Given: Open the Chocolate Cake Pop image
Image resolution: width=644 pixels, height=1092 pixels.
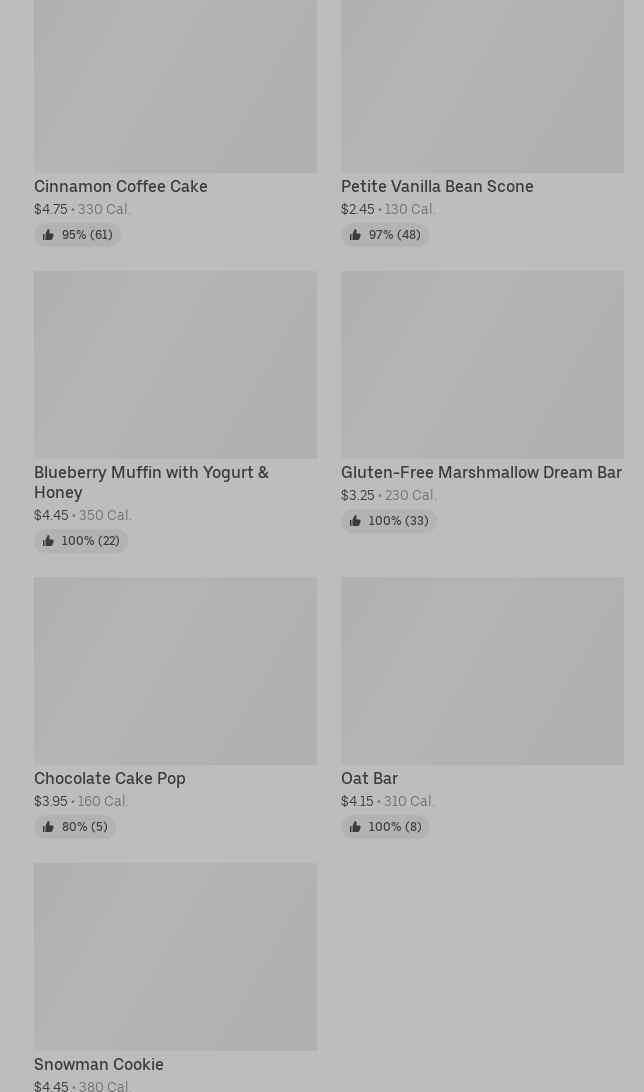Looking at the screenshot, I should [x=175, y=670].
